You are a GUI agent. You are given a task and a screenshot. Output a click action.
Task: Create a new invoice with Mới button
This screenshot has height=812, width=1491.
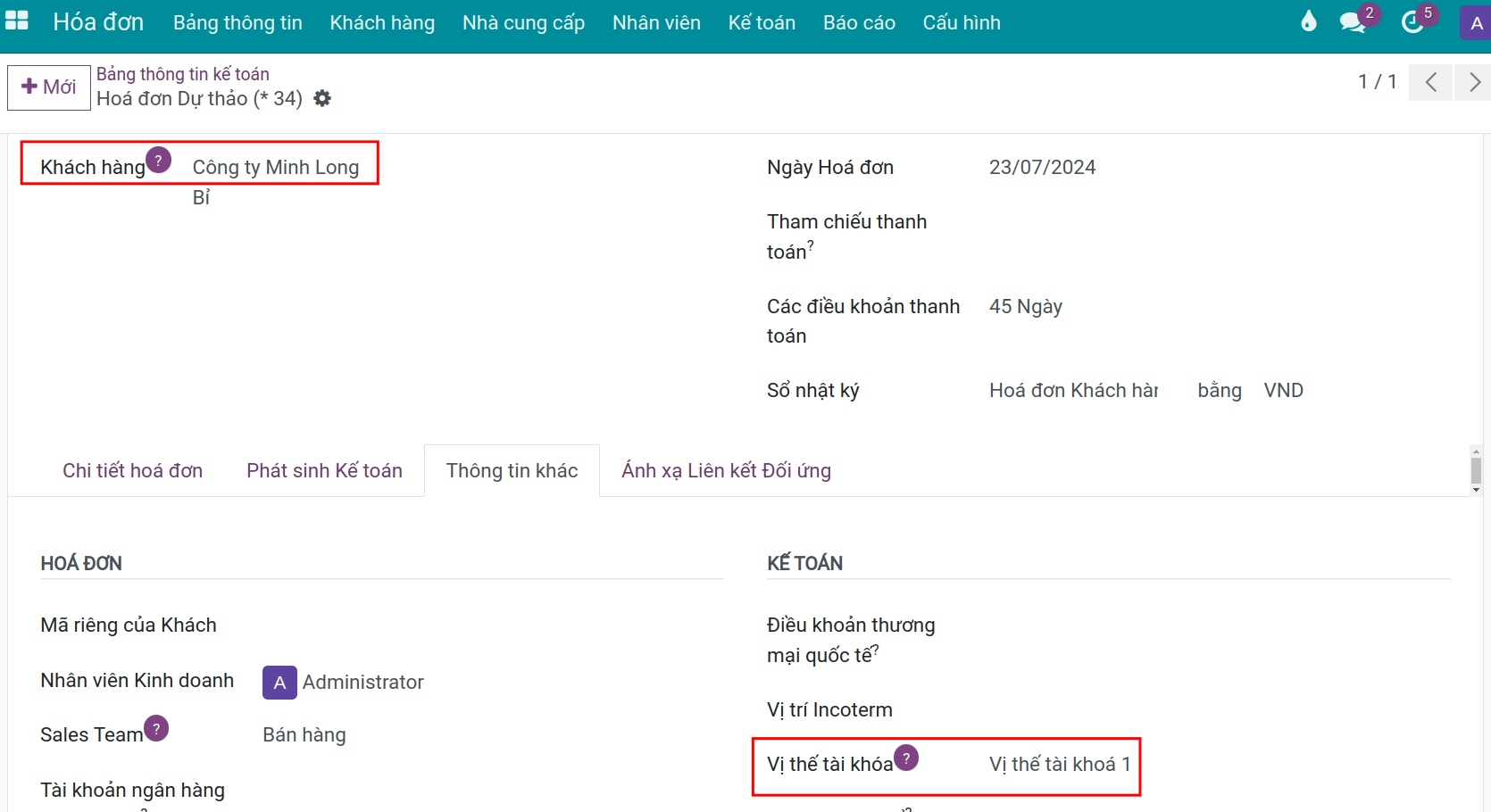coord(49,87)
